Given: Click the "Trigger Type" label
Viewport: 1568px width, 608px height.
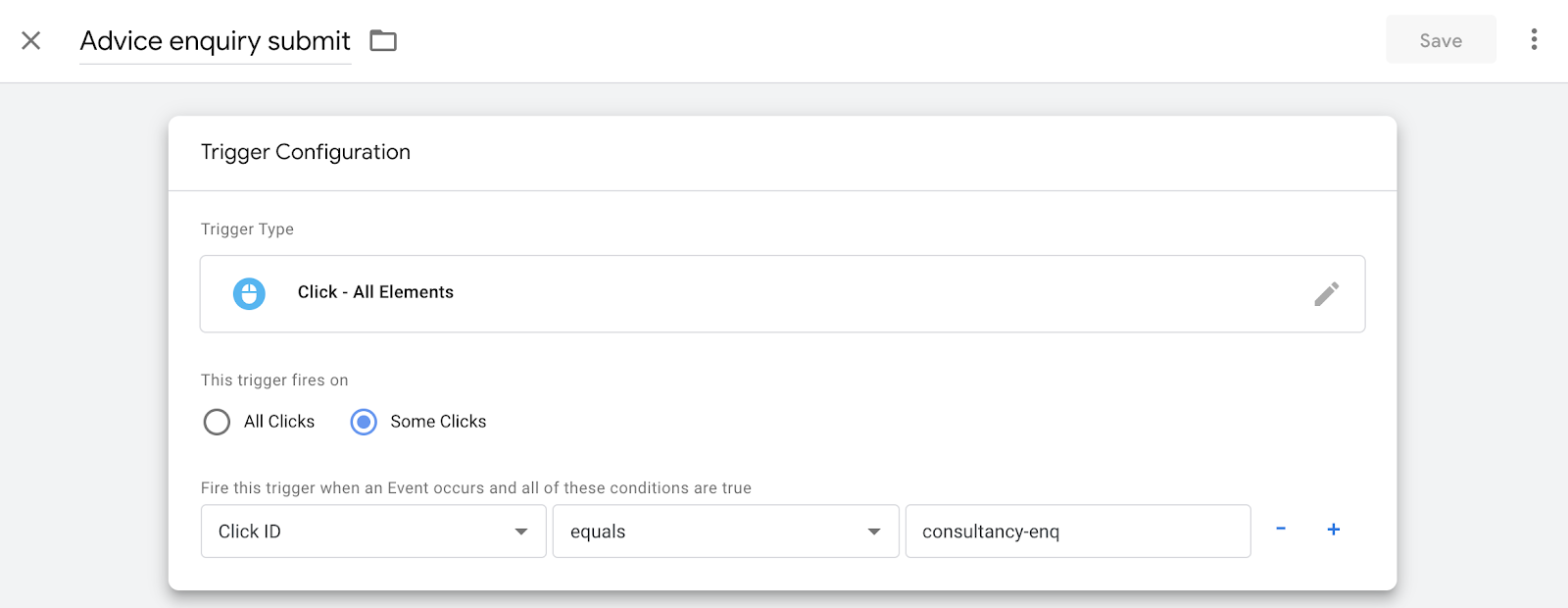Looking at the screenshot, I should tap(247, 229).
